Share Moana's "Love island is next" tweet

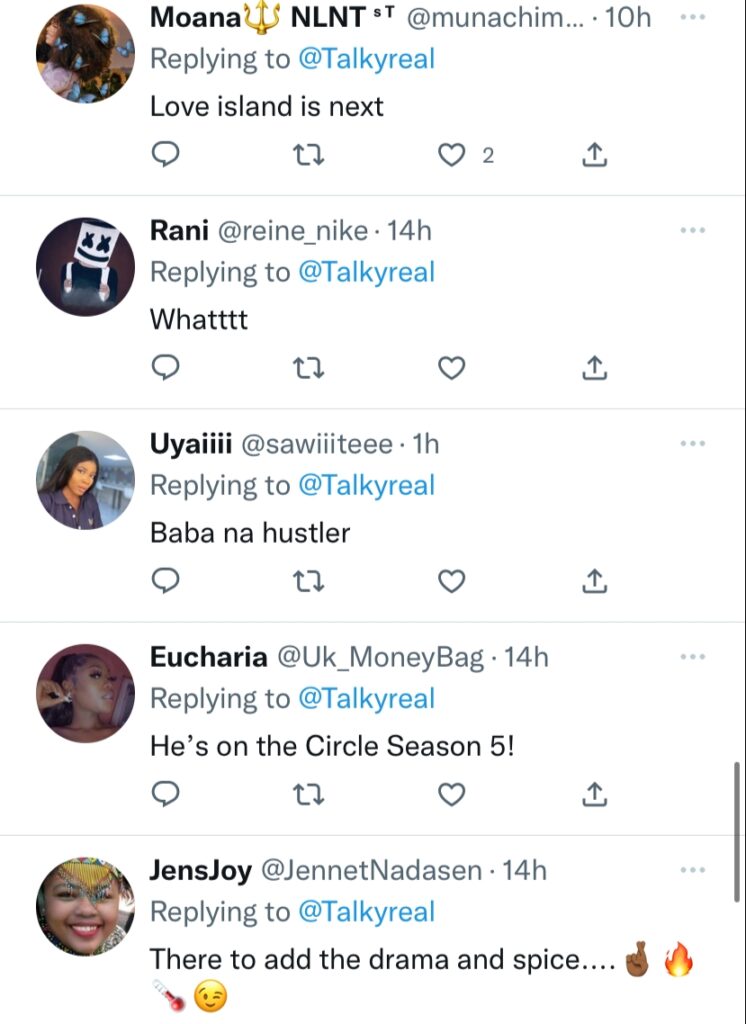click(594, 155)
